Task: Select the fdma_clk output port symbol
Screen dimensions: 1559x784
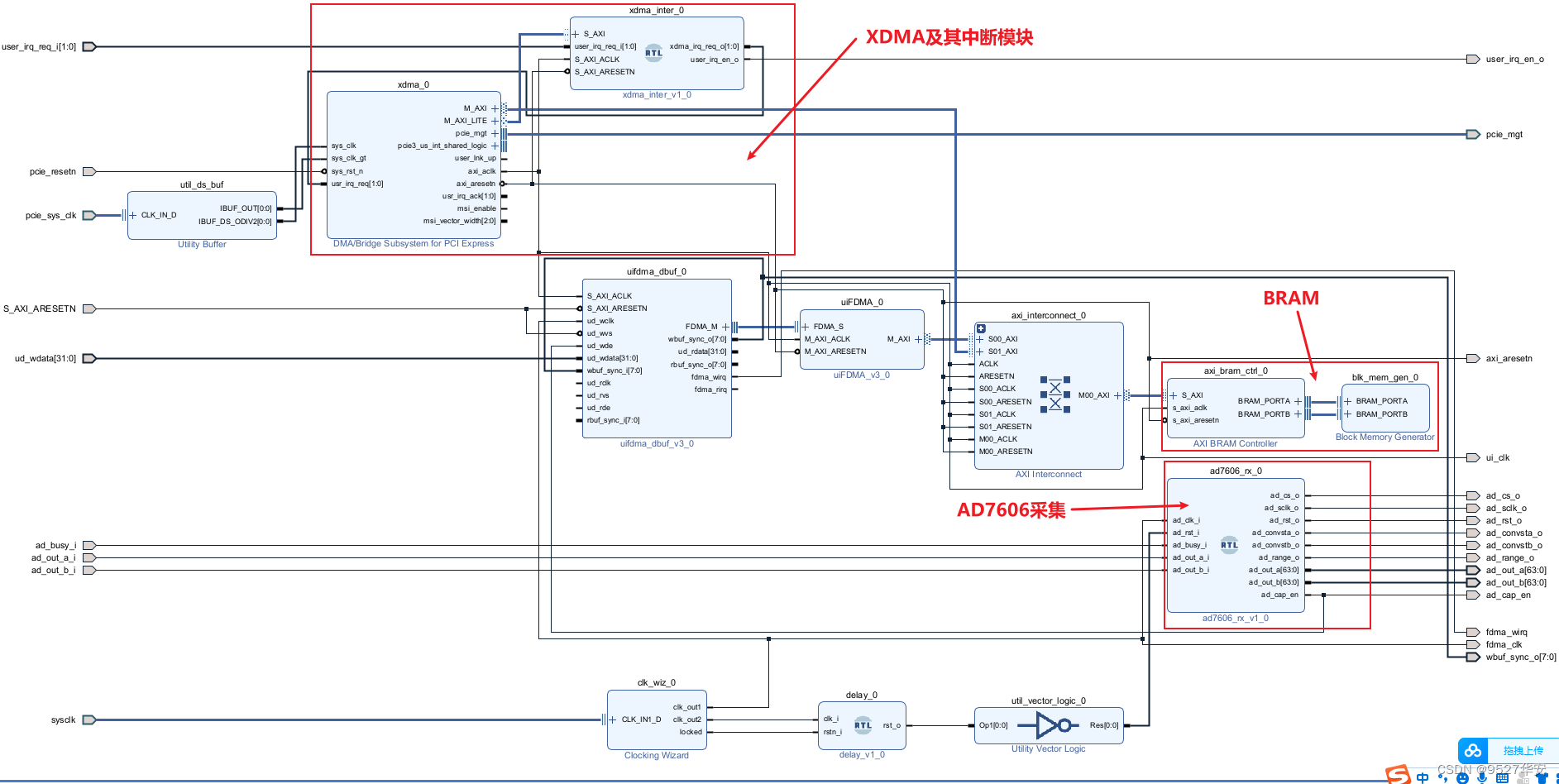Action: pos(1473,644)
